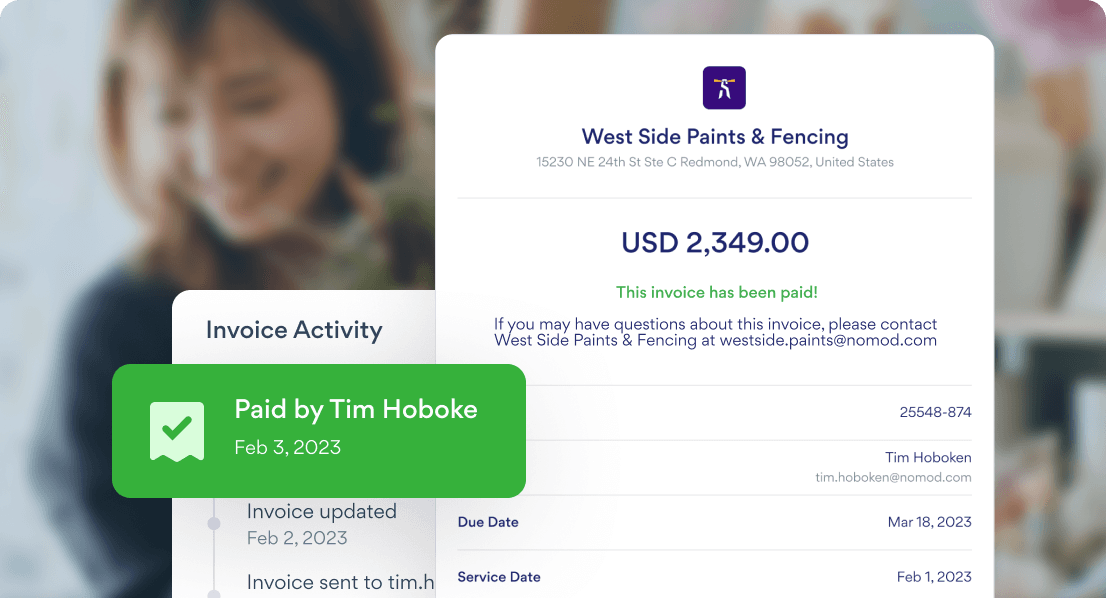Click the Redmond, WA business address
This screenshot has height=598, width=1106.
tap(714, 162)
